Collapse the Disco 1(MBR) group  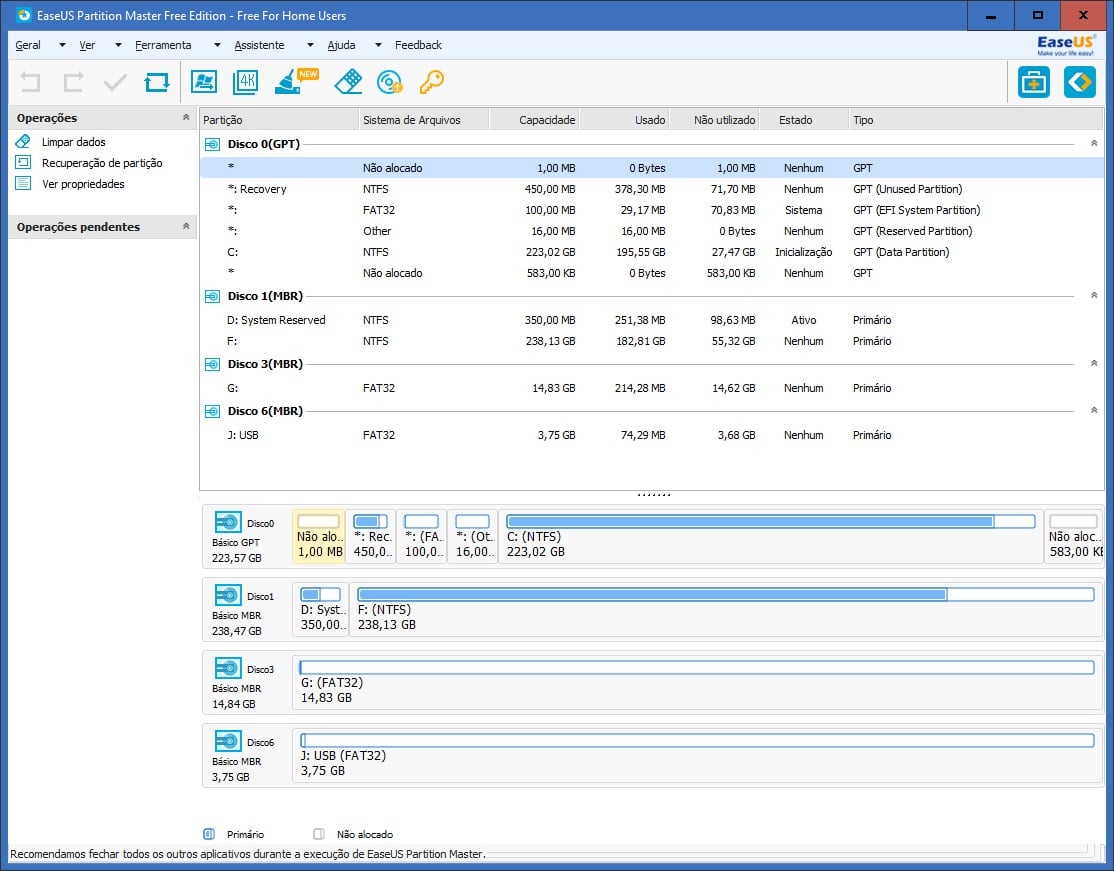(x=1094, y=296)
